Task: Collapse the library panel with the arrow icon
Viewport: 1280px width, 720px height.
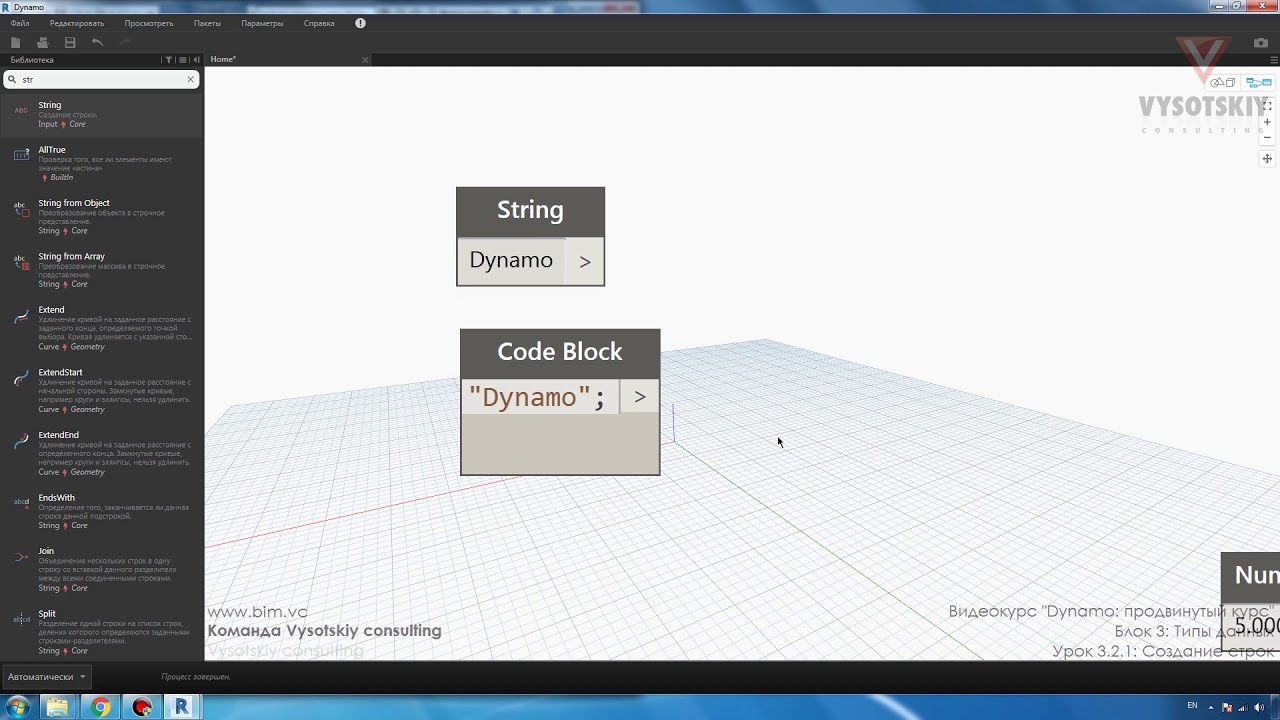Action: click(195, 60)
